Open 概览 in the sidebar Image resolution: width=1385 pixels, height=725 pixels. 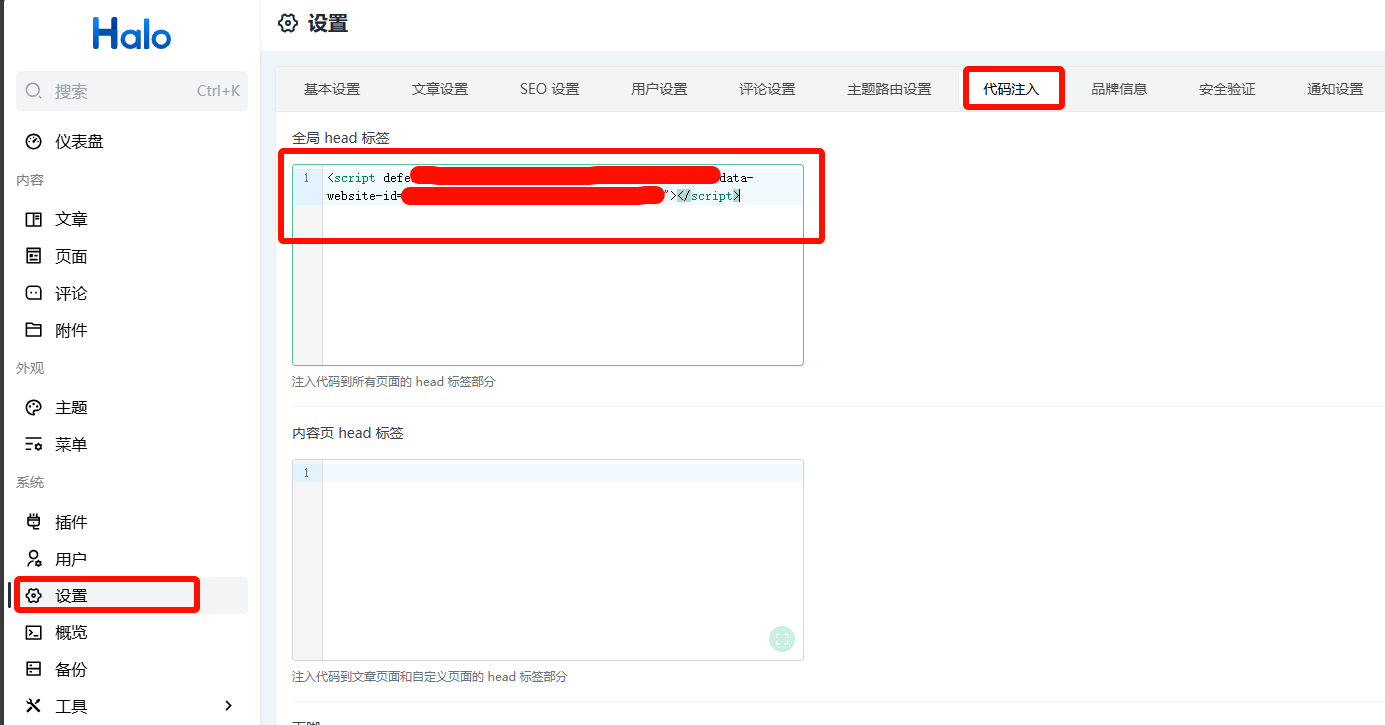pos(132,632)
